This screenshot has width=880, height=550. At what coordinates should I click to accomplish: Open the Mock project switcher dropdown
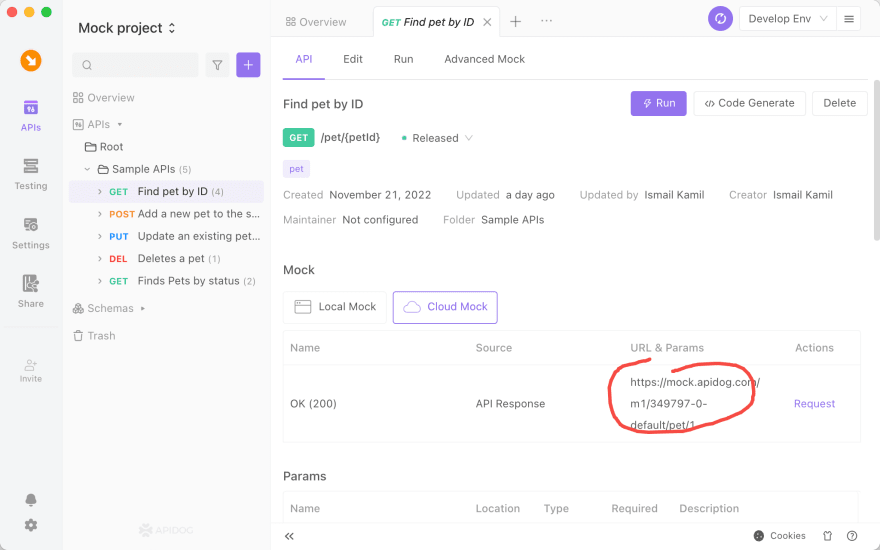point(127,28)
